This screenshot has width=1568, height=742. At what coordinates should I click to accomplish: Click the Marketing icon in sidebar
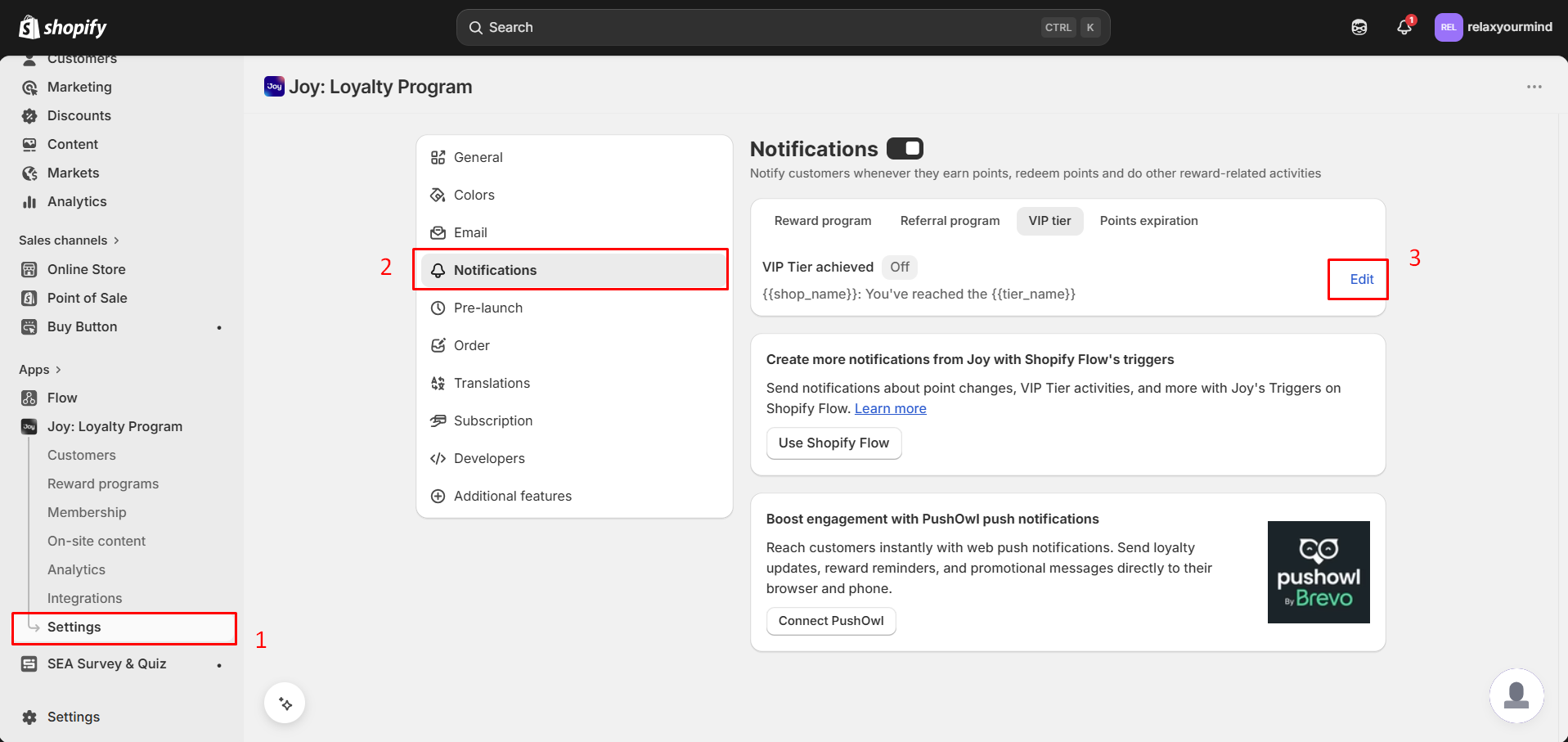pos(29,88)
